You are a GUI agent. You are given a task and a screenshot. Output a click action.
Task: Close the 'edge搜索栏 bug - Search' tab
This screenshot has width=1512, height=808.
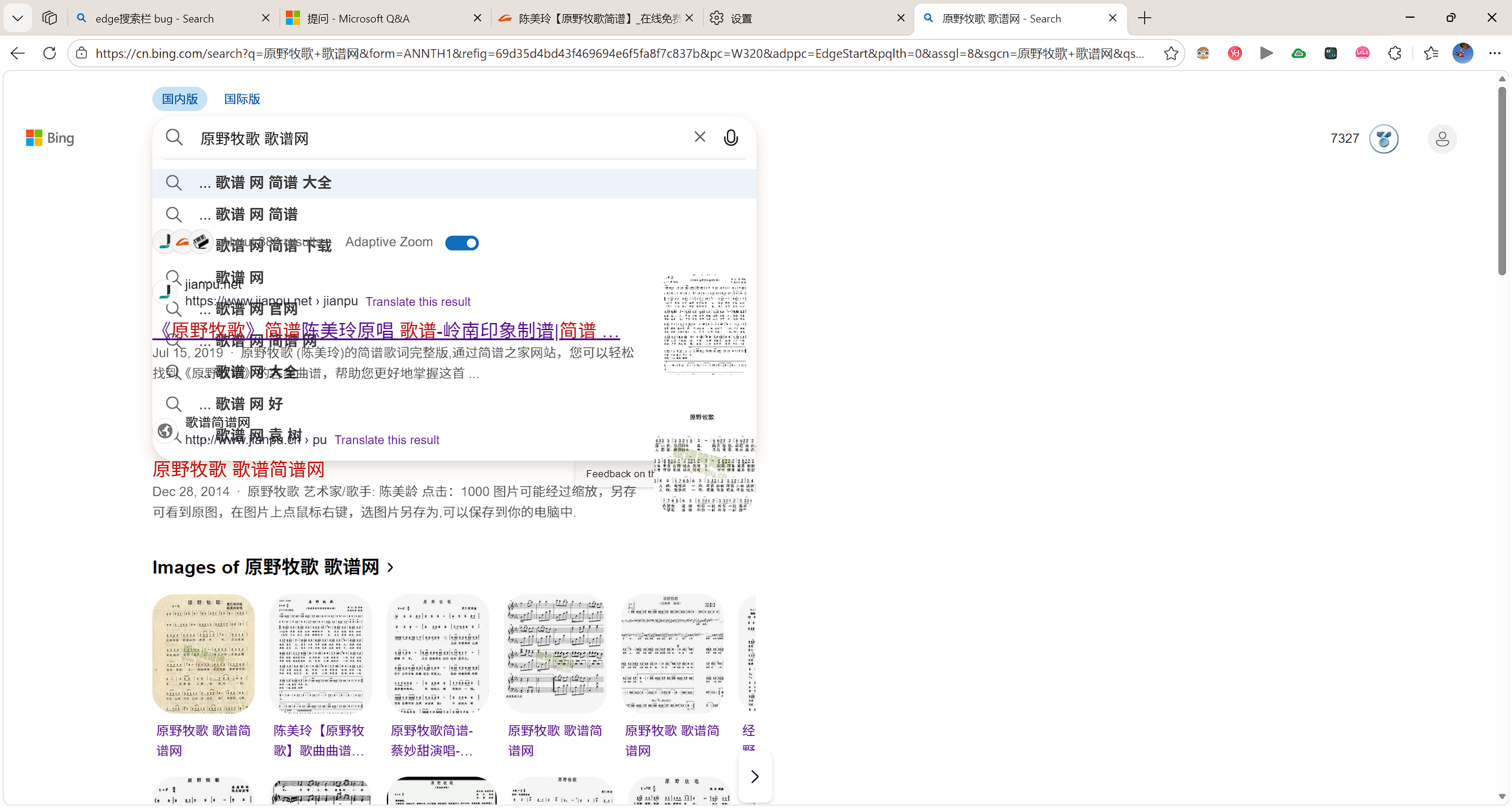click(266, 18)
